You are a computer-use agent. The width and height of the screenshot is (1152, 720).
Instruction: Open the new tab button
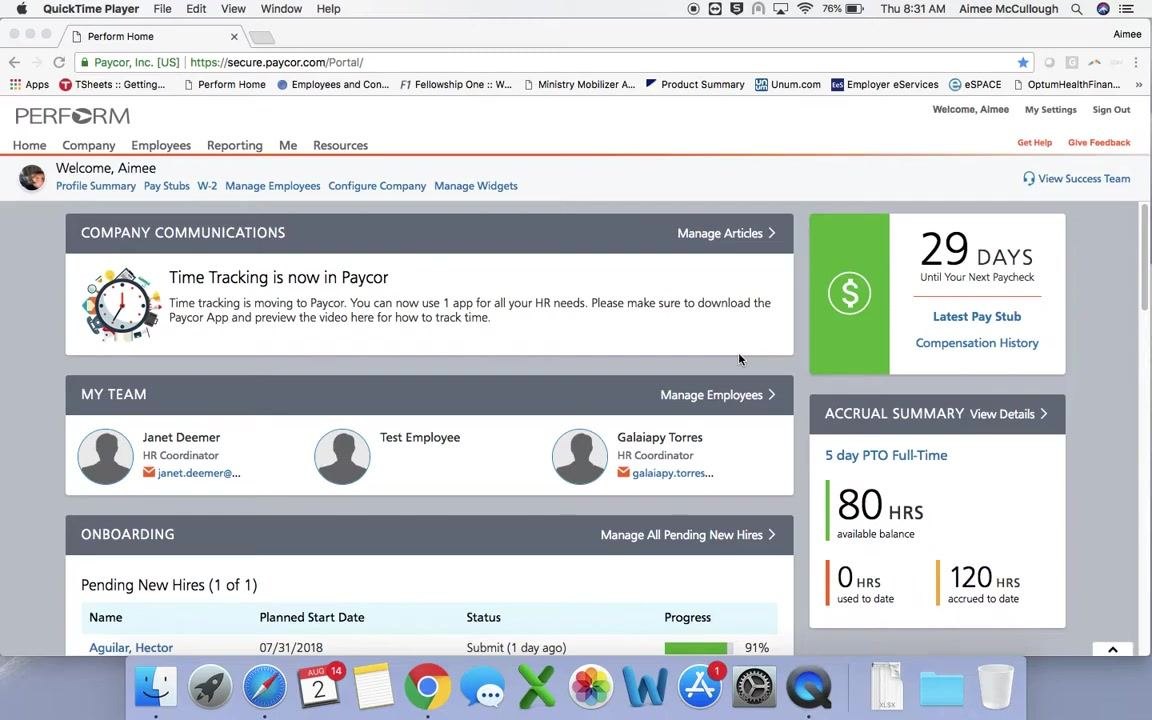[262, 37]
